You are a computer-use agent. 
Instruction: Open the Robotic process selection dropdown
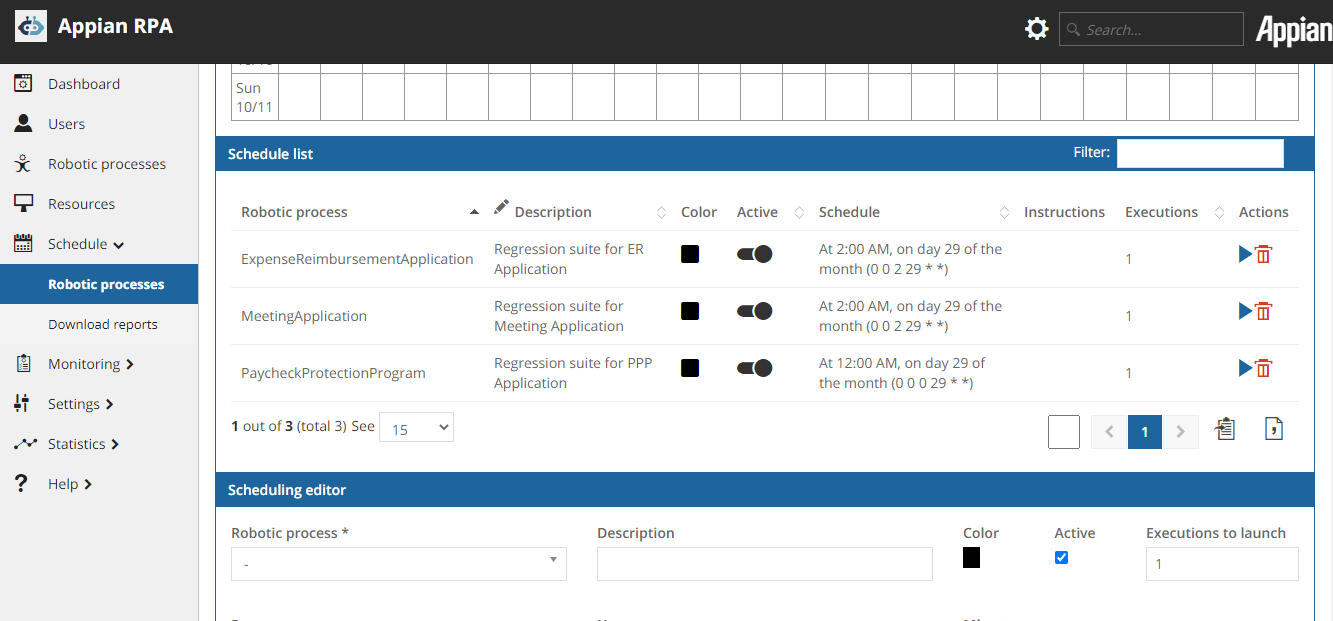[x=398, y=564]
